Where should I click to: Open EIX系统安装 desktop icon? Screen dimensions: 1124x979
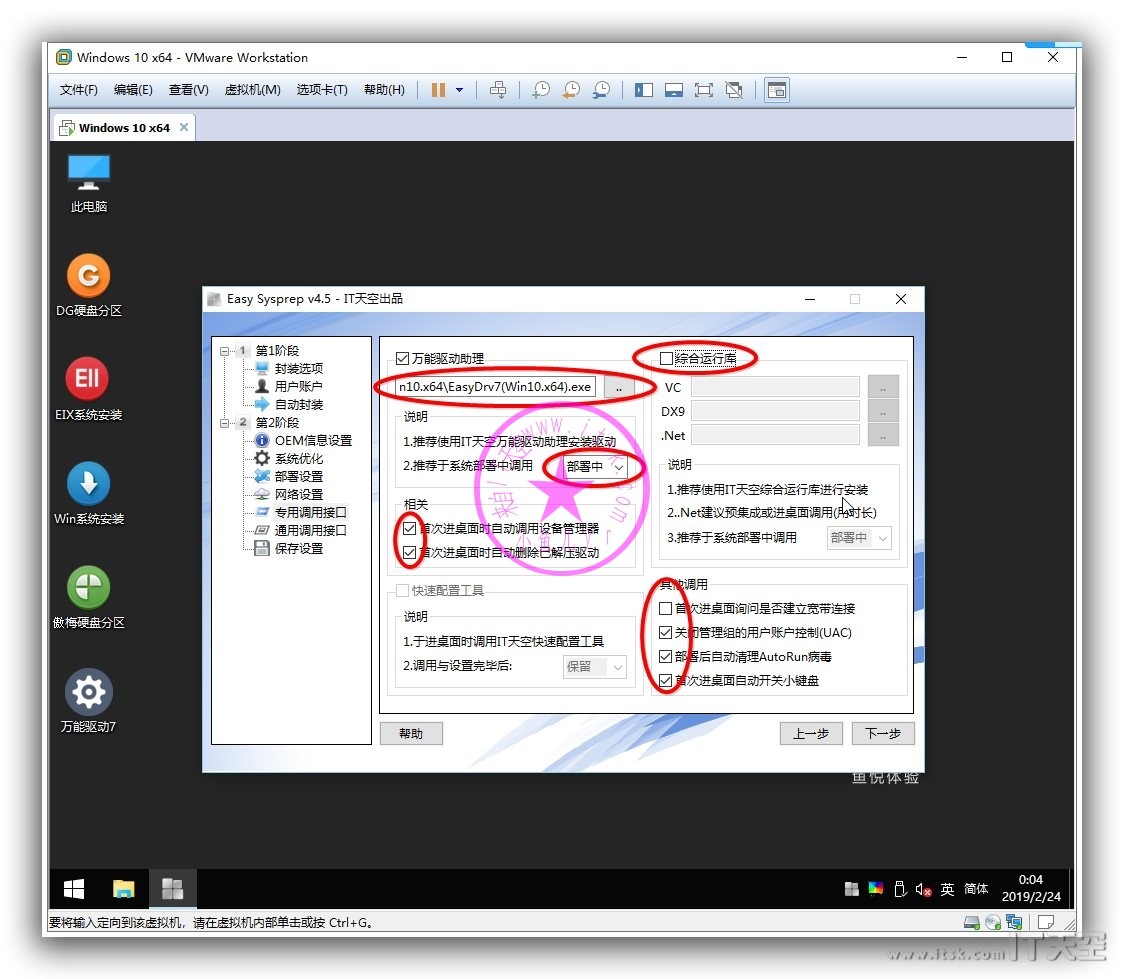tap(88, 390)
